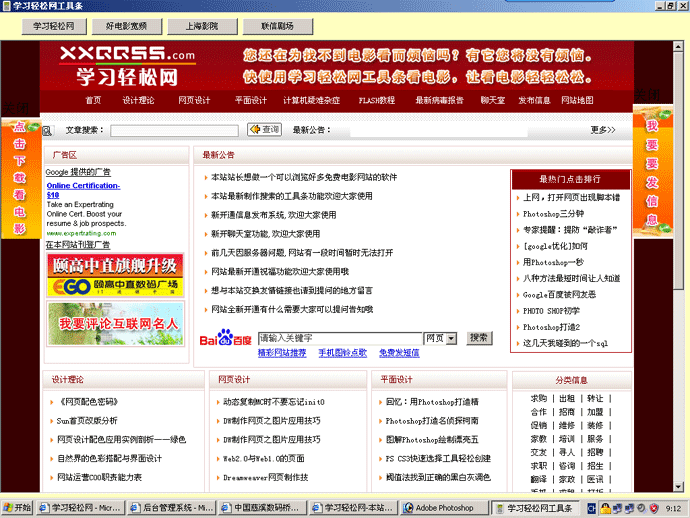Viewport: 690px width, 518px height.
Task: Click the 好电影宽频 toolbar button
Action: click(127, 26)
